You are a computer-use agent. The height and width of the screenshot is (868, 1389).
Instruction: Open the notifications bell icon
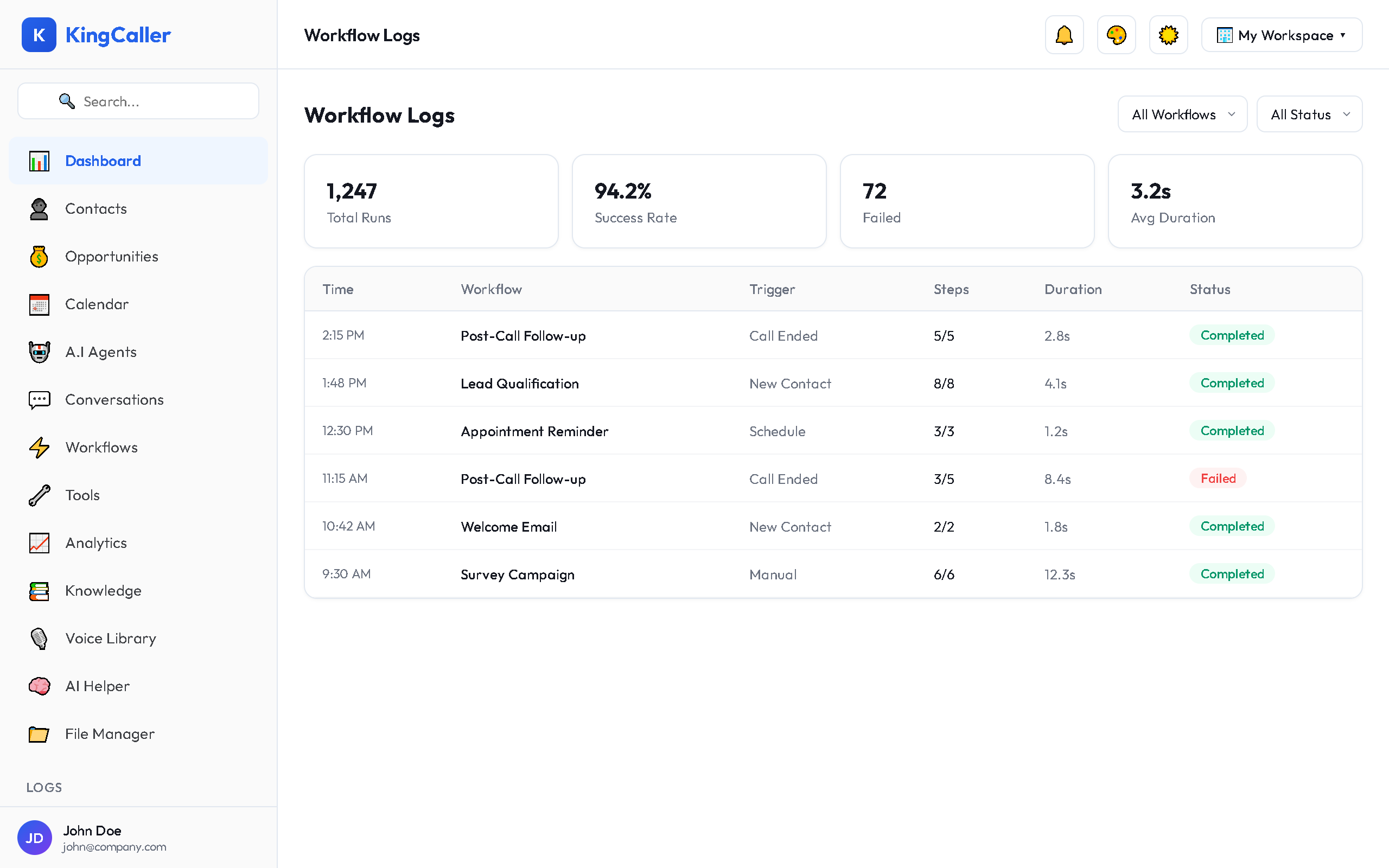click(1063, 35)
